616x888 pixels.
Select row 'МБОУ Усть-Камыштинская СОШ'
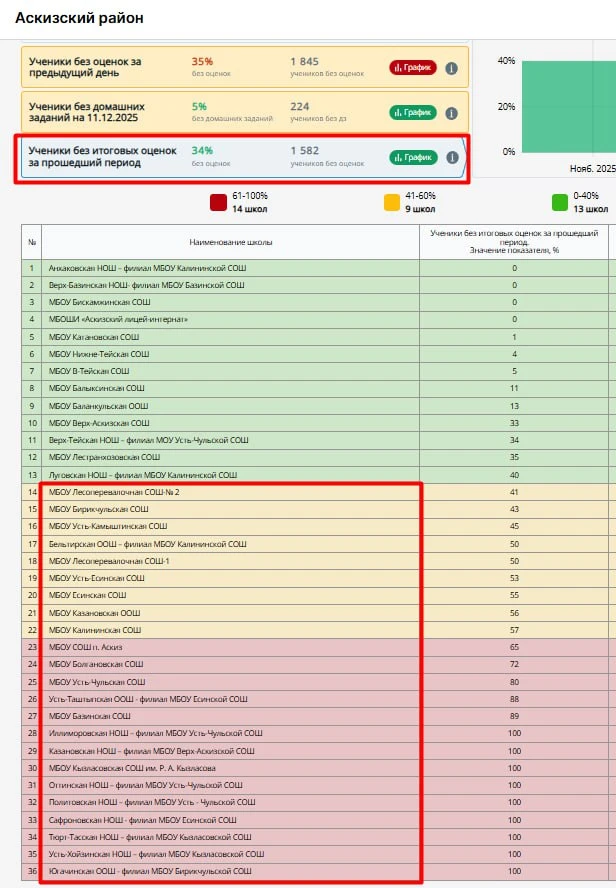(x=315, y=526)
